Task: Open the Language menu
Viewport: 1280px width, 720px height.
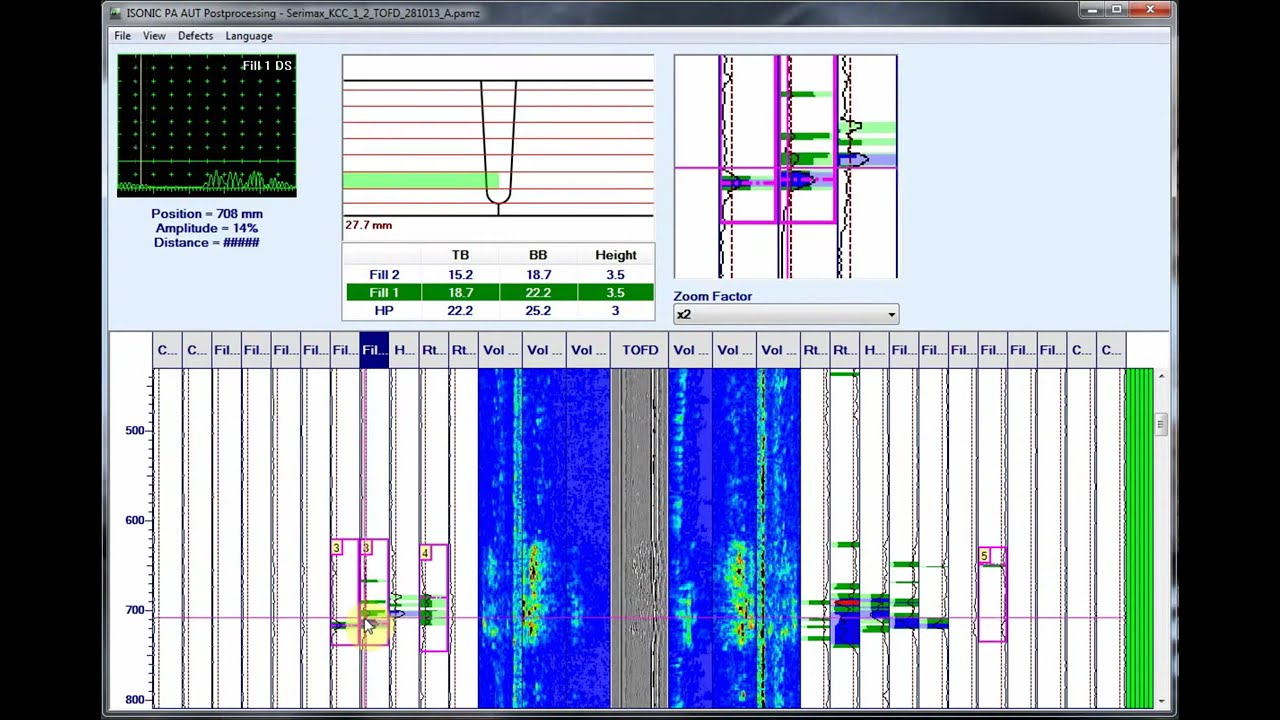Action: [249, 35]
